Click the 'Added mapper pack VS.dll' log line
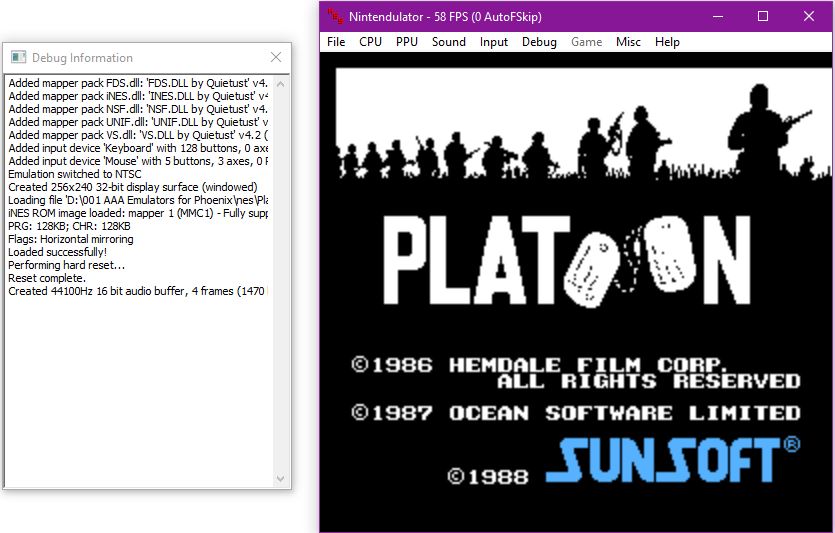This screenshot has height=533, width=835. tap(138, 135)
